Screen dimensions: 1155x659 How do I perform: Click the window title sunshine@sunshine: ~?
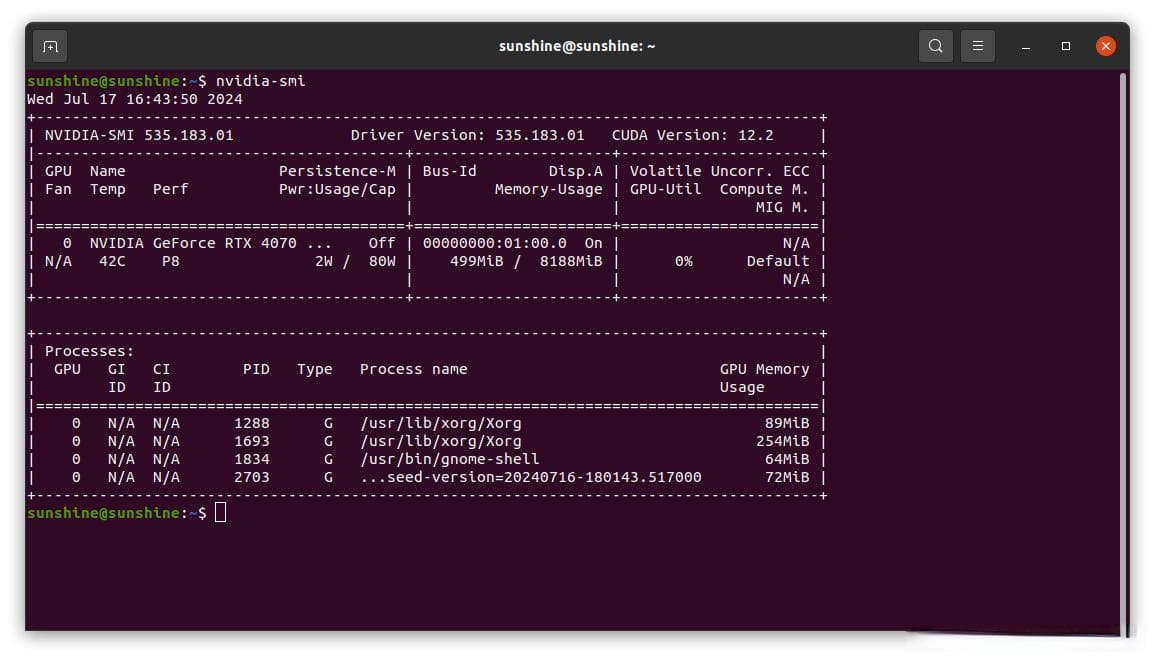577,46
